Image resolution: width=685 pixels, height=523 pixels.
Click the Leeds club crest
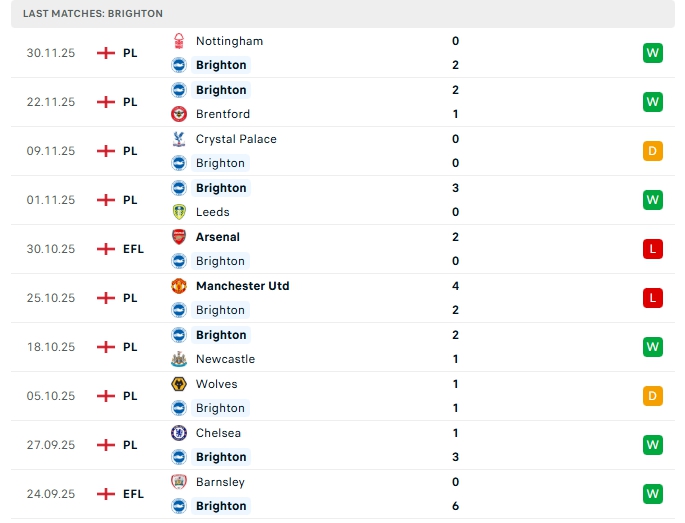(178, 212)
